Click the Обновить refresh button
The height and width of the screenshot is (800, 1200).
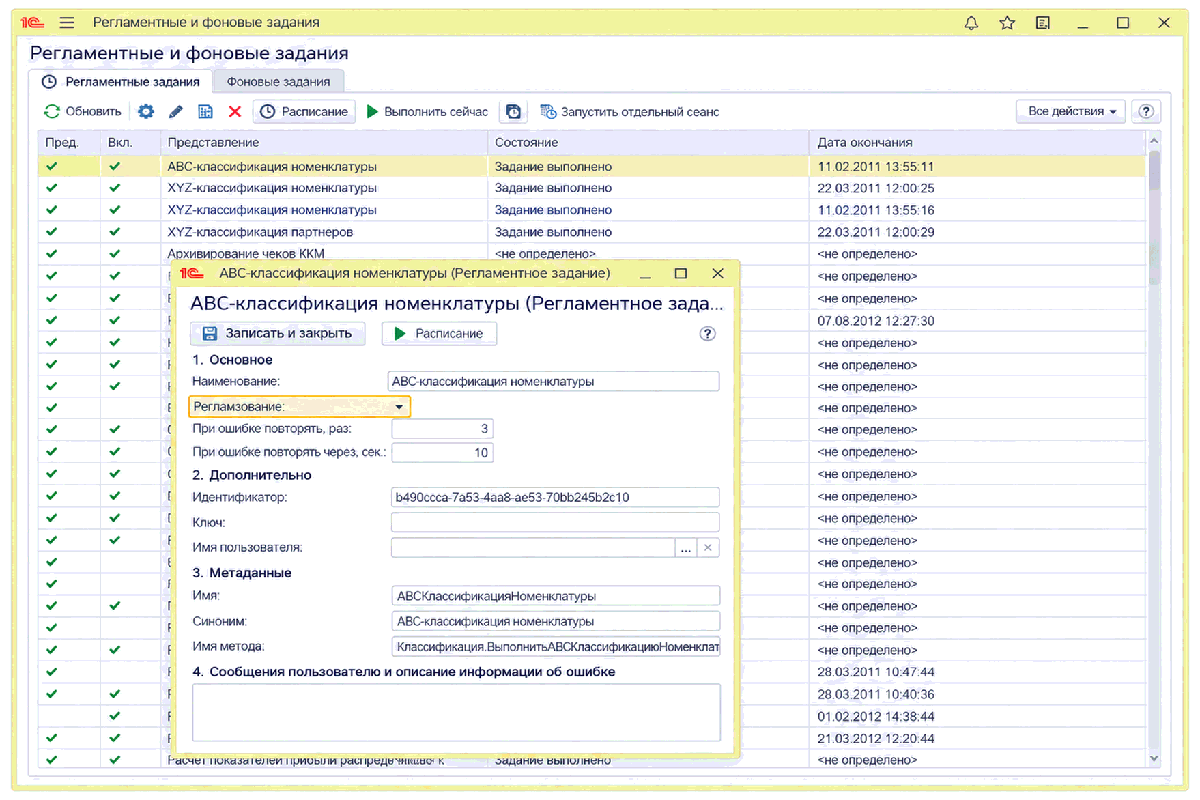point(82,112)
